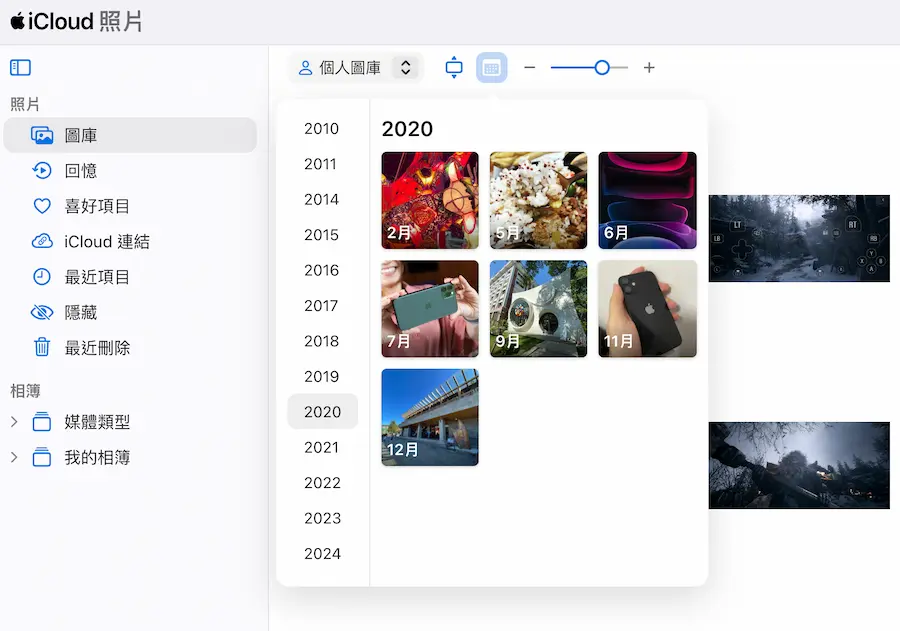Click the iCloud 連結 cloud icon
This screenshot has width=900, height=631.
pyautogui.click(x=42, y=241)
